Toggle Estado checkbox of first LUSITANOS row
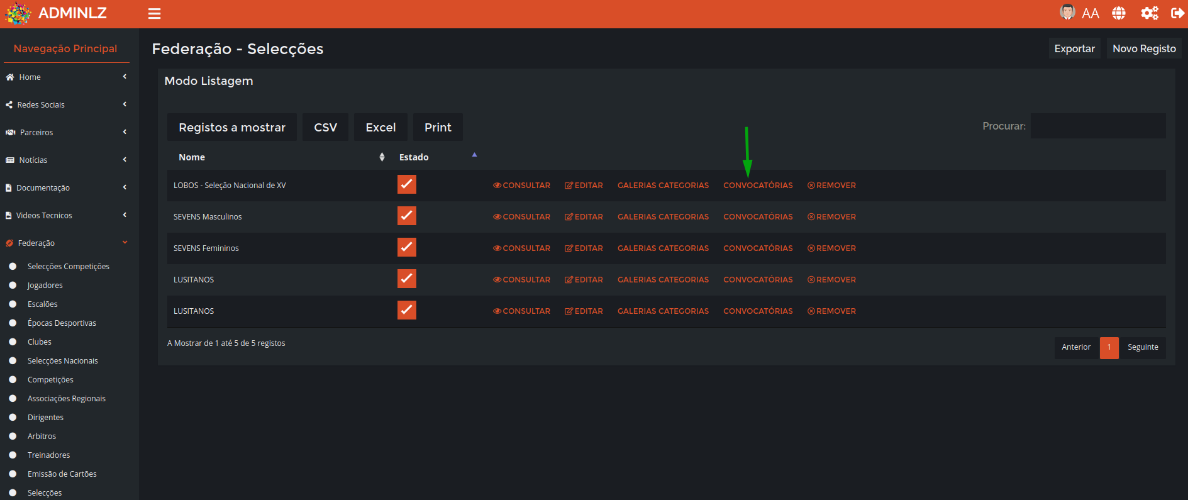 coord(407,279)
